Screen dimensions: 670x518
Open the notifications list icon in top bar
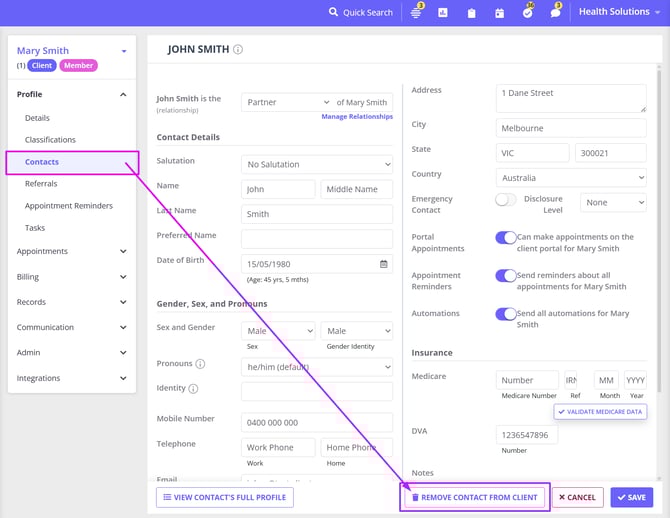click(416, 13)
